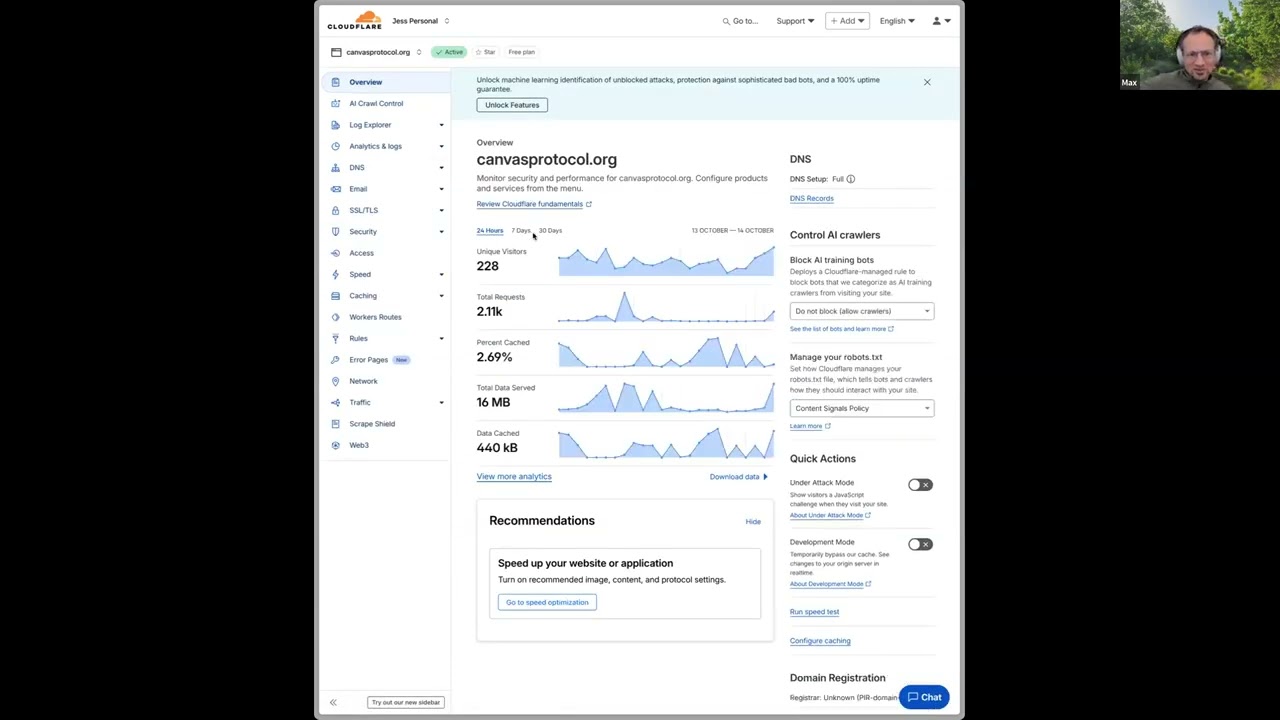Open About Under Attack Mode link
Viewport: 1280px width, 720px height.
pos(830,515)
